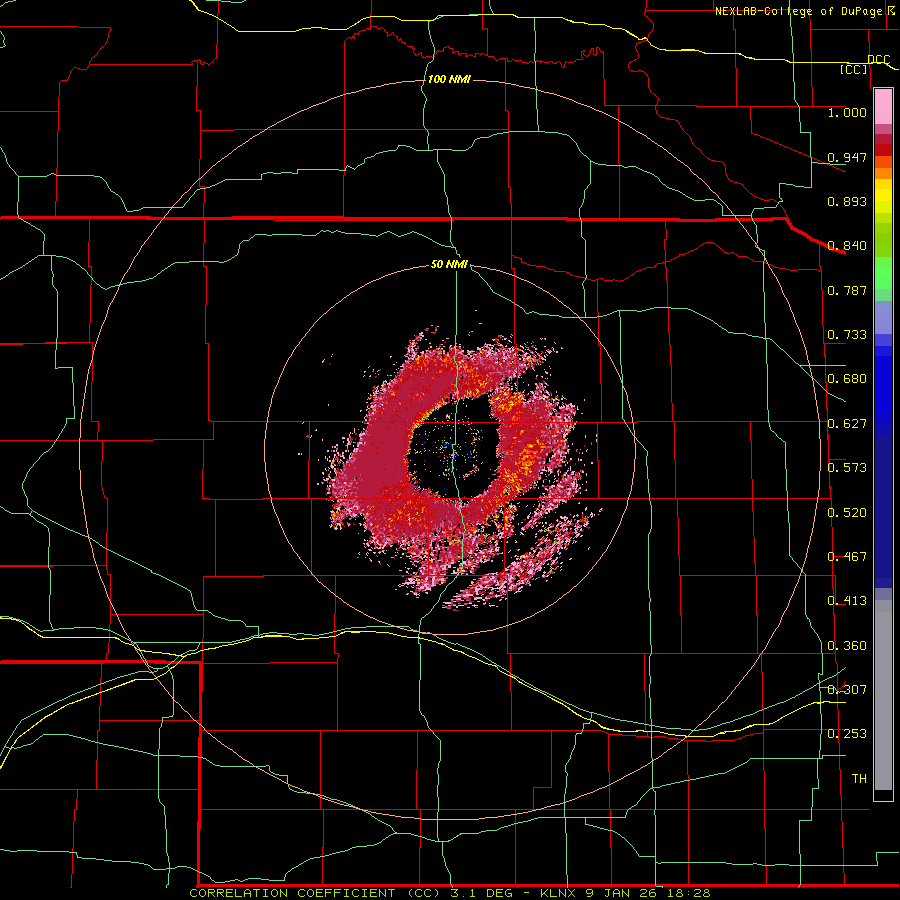Click the 9 JAN 26 18:28 timestamp
The height and width of the screenshot is (900, 900).
648,893
